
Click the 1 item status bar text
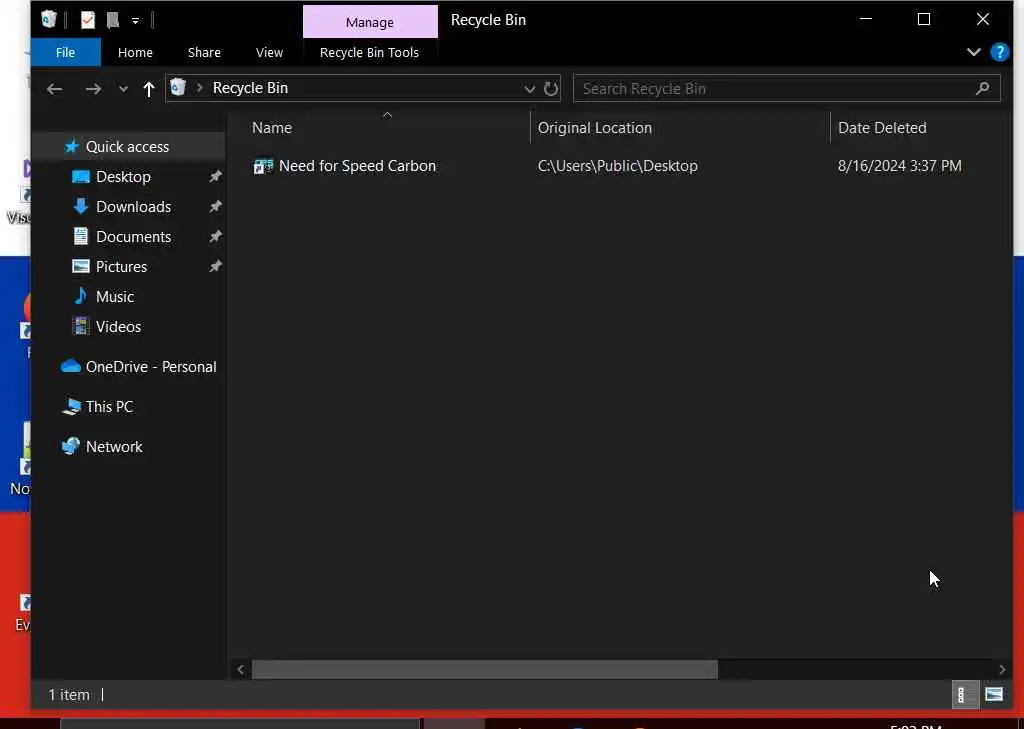pyautogui.click(x=69, y=695)
